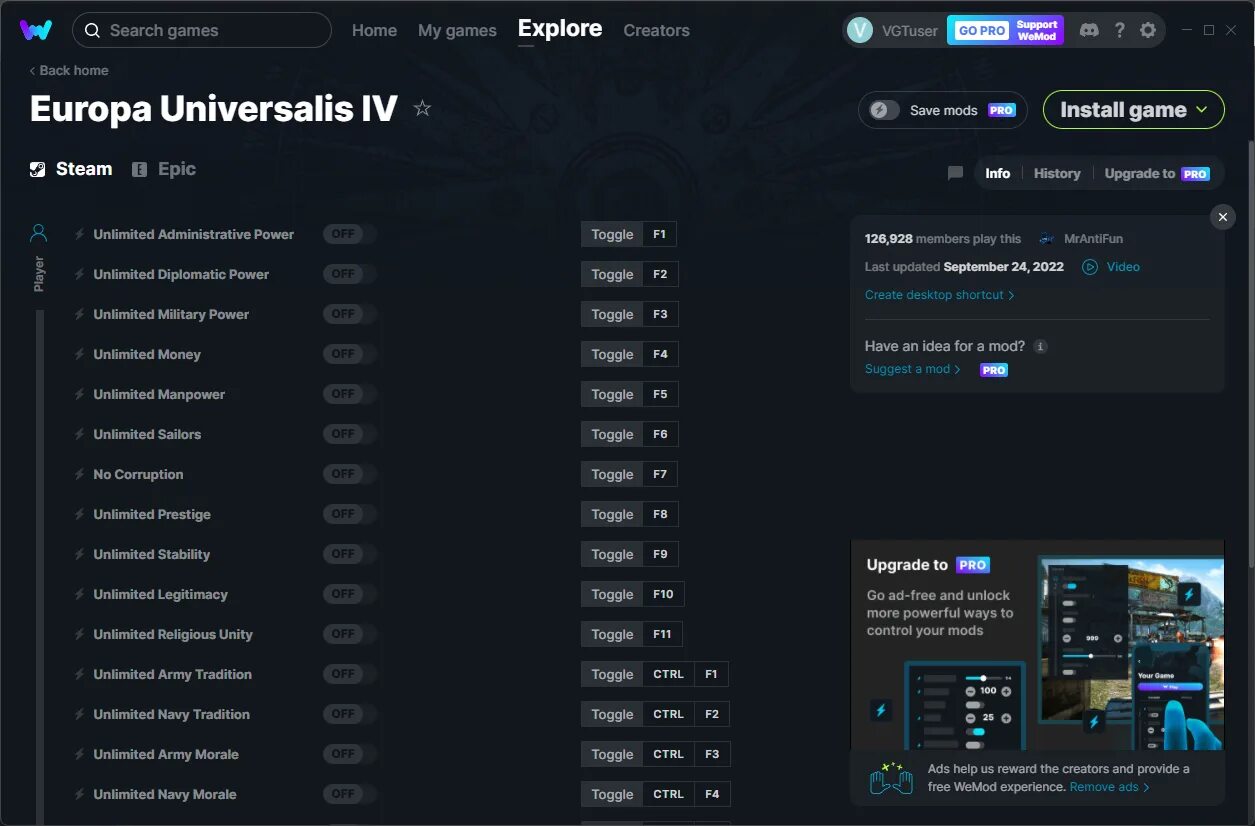The width and height of the screenshot is (1255, 826).
Task: Click the F11 hotkey for Religious Unity
Action: (x=662, y=634)
